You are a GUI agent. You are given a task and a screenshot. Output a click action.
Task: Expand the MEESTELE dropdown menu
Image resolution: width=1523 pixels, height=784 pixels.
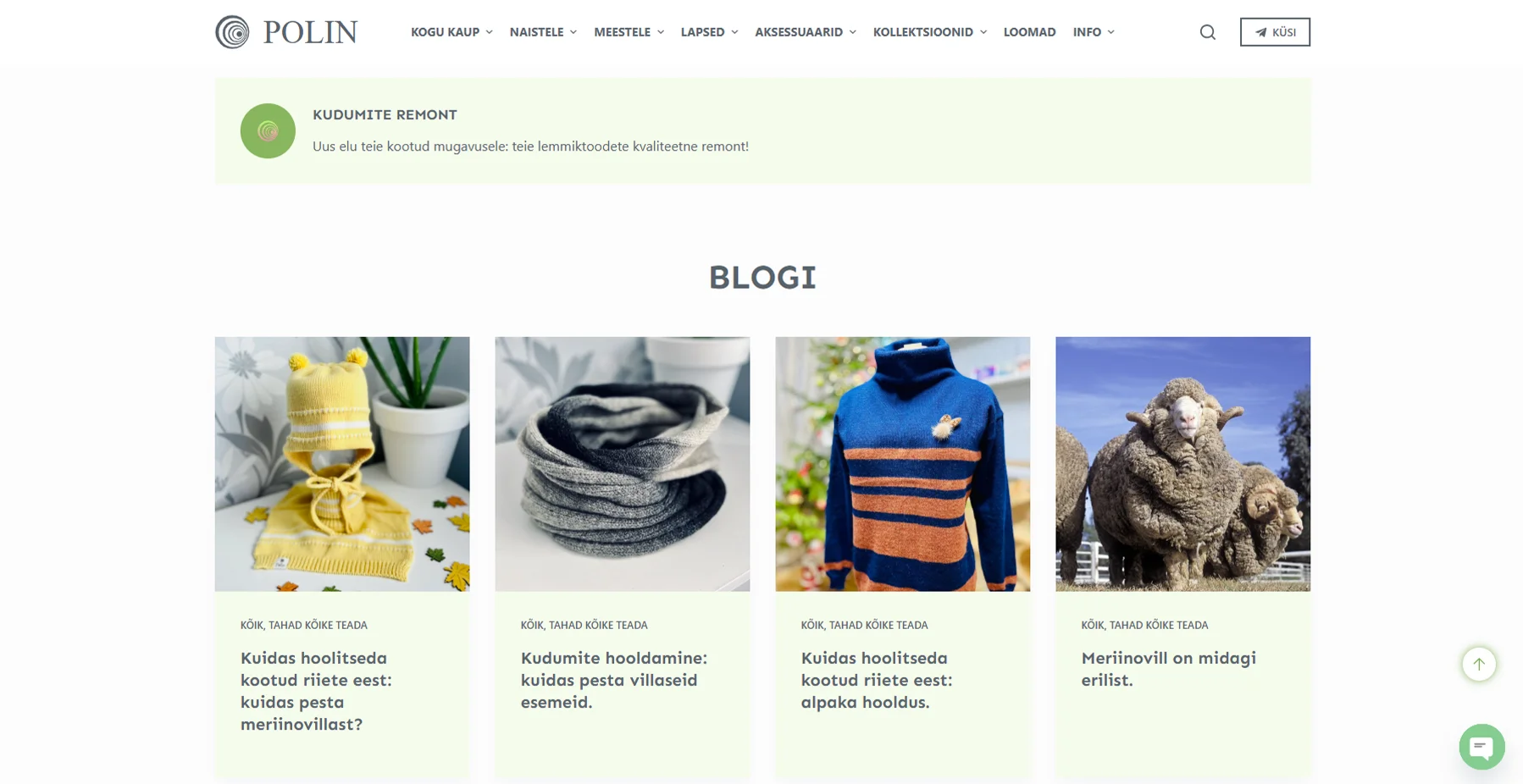[x=629, y=32]
